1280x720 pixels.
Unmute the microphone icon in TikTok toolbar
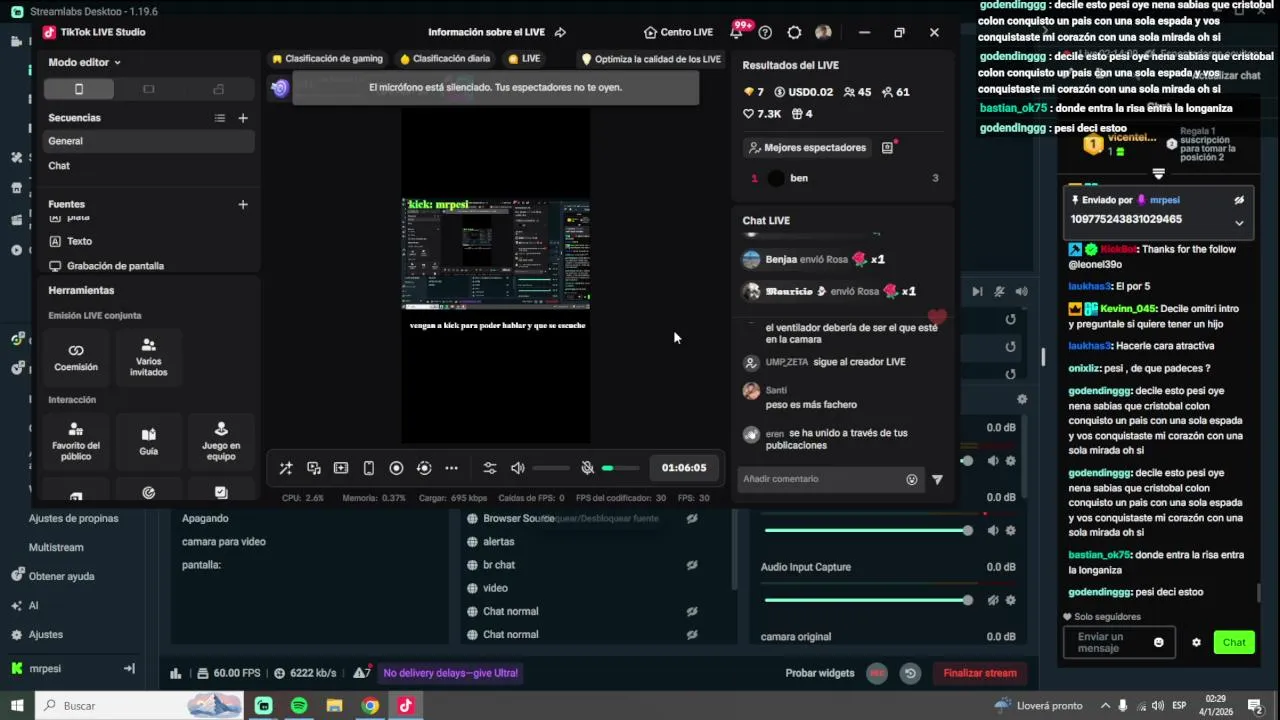(588, 468)
